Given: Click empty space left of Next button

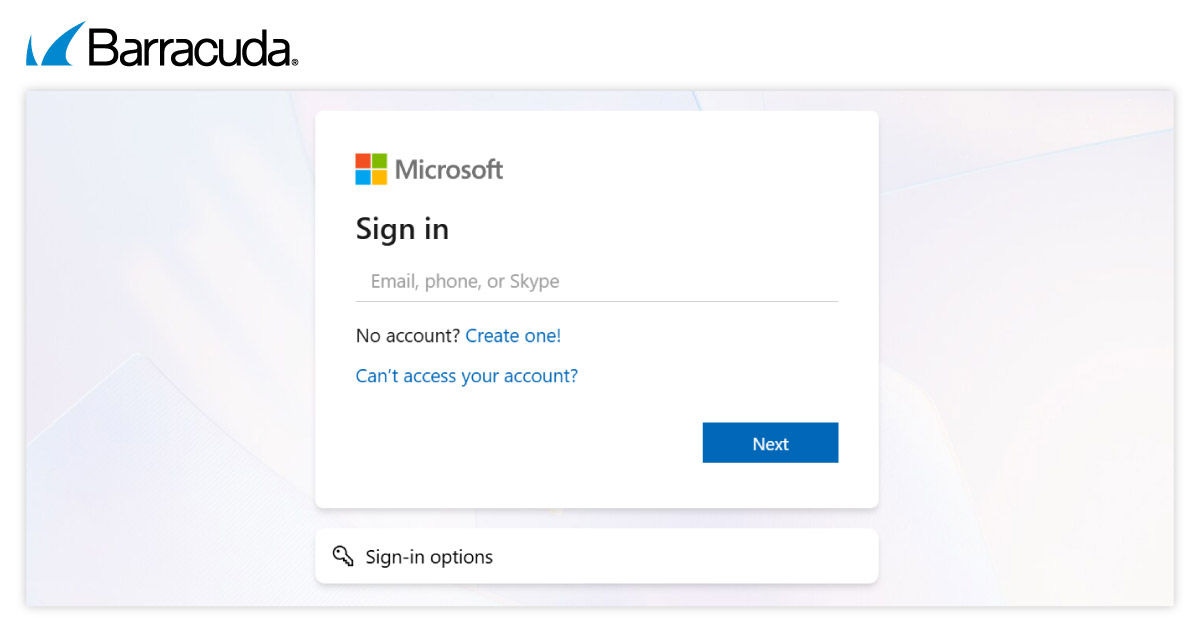Looking at the screenshot, I should (520, 443).
